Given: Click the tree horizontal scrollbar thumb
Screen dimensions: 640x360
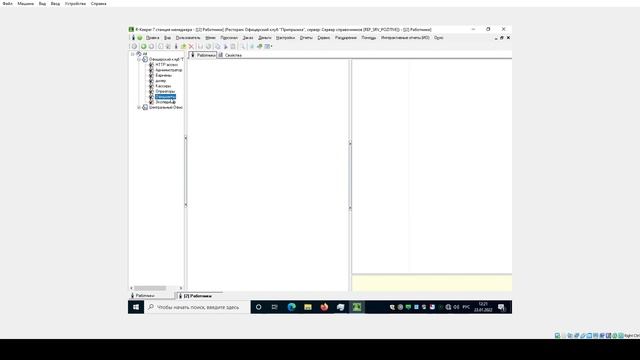Looking at the screenshot, I should tap(150, 288).
